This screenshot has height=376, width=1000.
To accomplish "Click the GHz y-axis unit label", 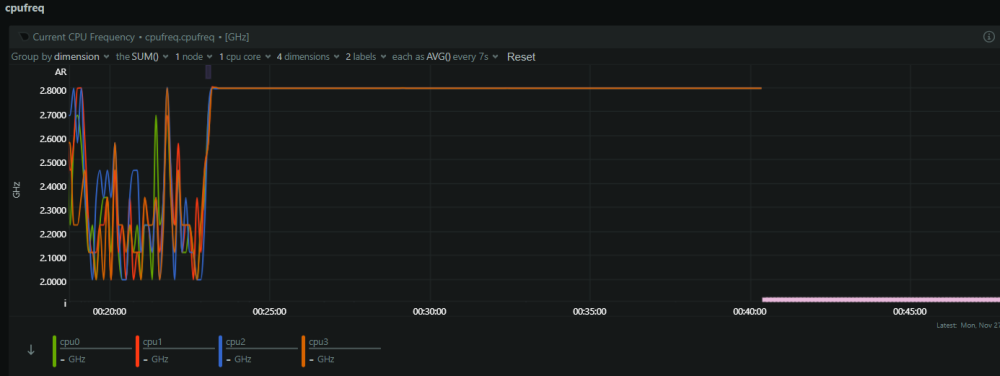I will [x=17, y=189].
